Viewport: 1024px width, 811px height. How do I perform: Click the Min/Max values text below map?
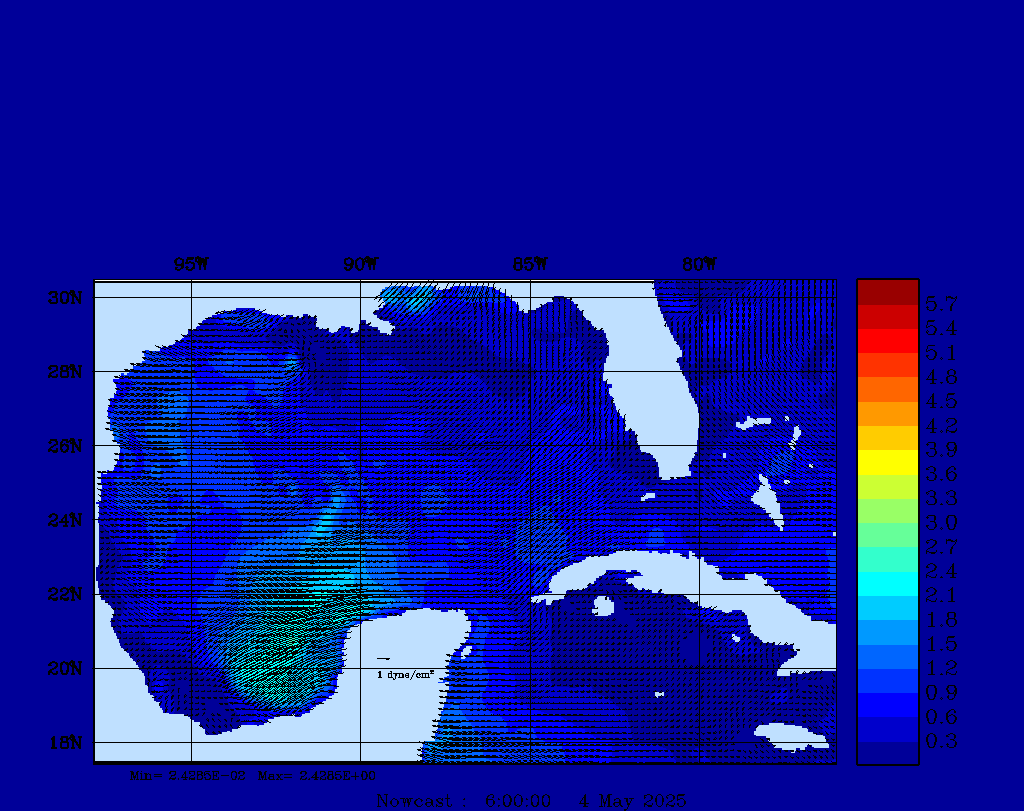[x=253, y=775]
